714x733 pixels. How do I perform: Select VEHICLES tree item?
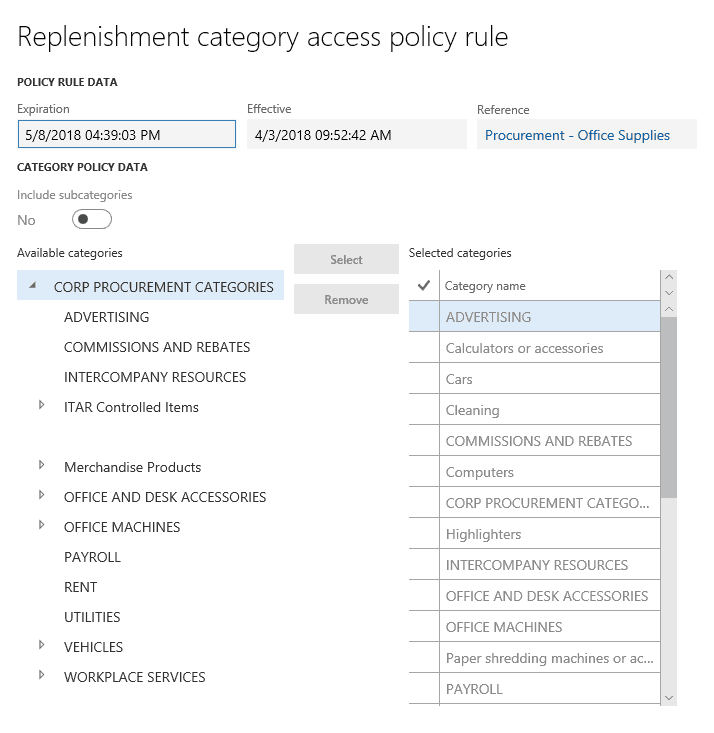click(x=94, y=647)
